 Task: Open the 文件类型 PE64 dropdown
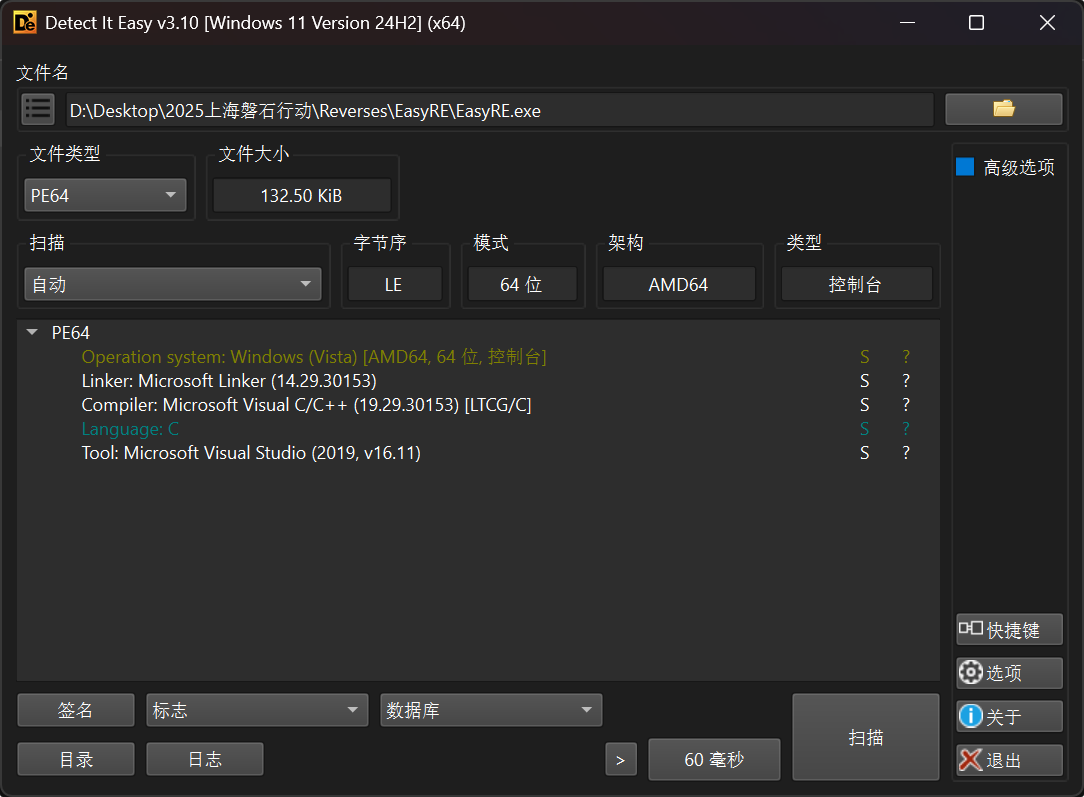point(105,196)
